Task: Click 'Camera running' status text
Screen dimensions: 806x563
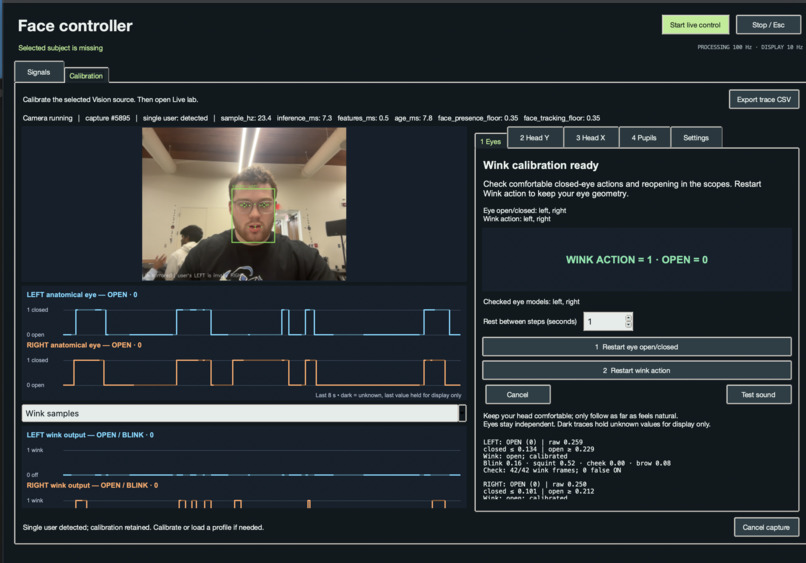Action: pyautogui.click(x=48, y=118)
